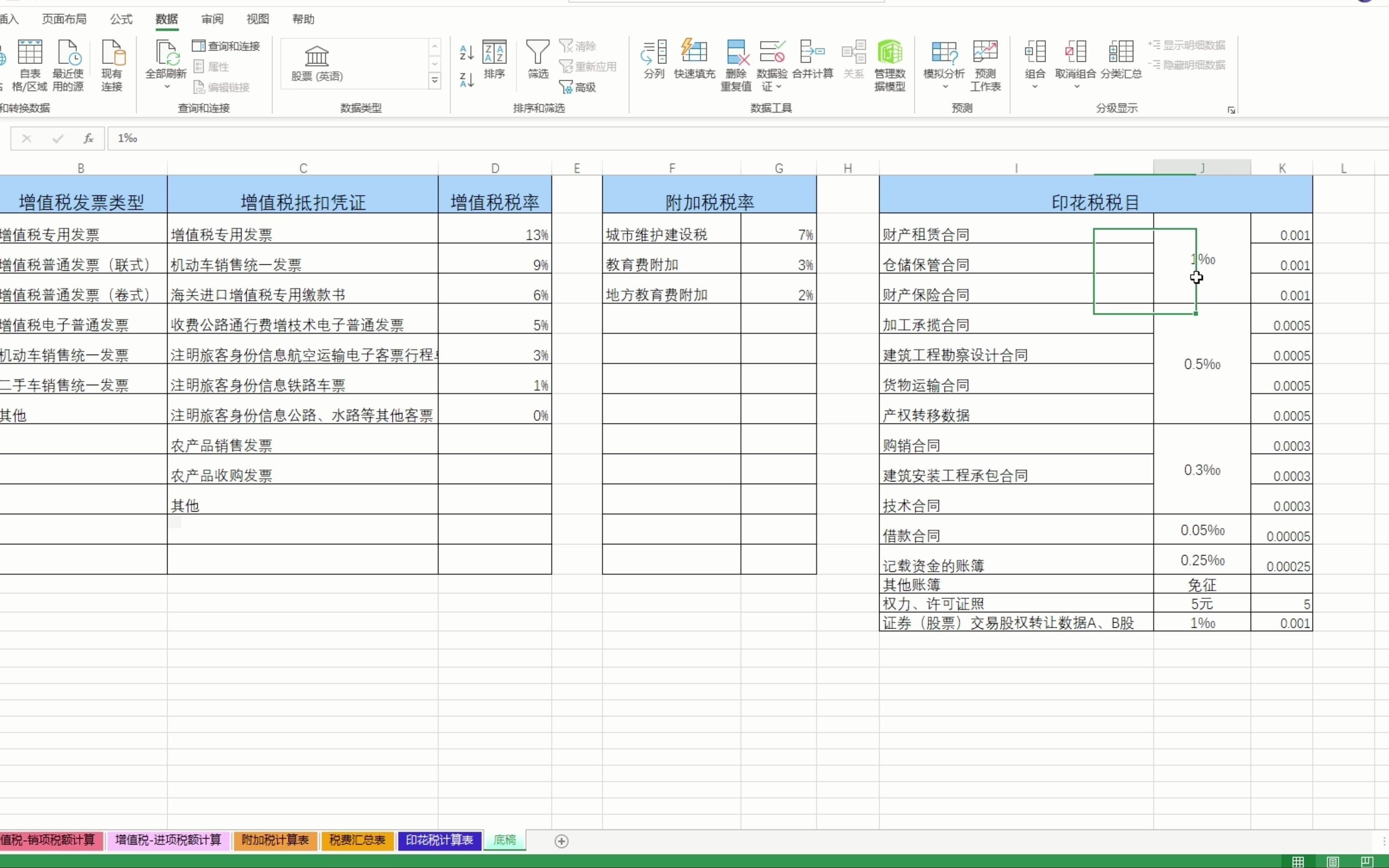Switch to page break preview in status bar
Viewport: 1389px width, 868px height.
(1367, 862)
